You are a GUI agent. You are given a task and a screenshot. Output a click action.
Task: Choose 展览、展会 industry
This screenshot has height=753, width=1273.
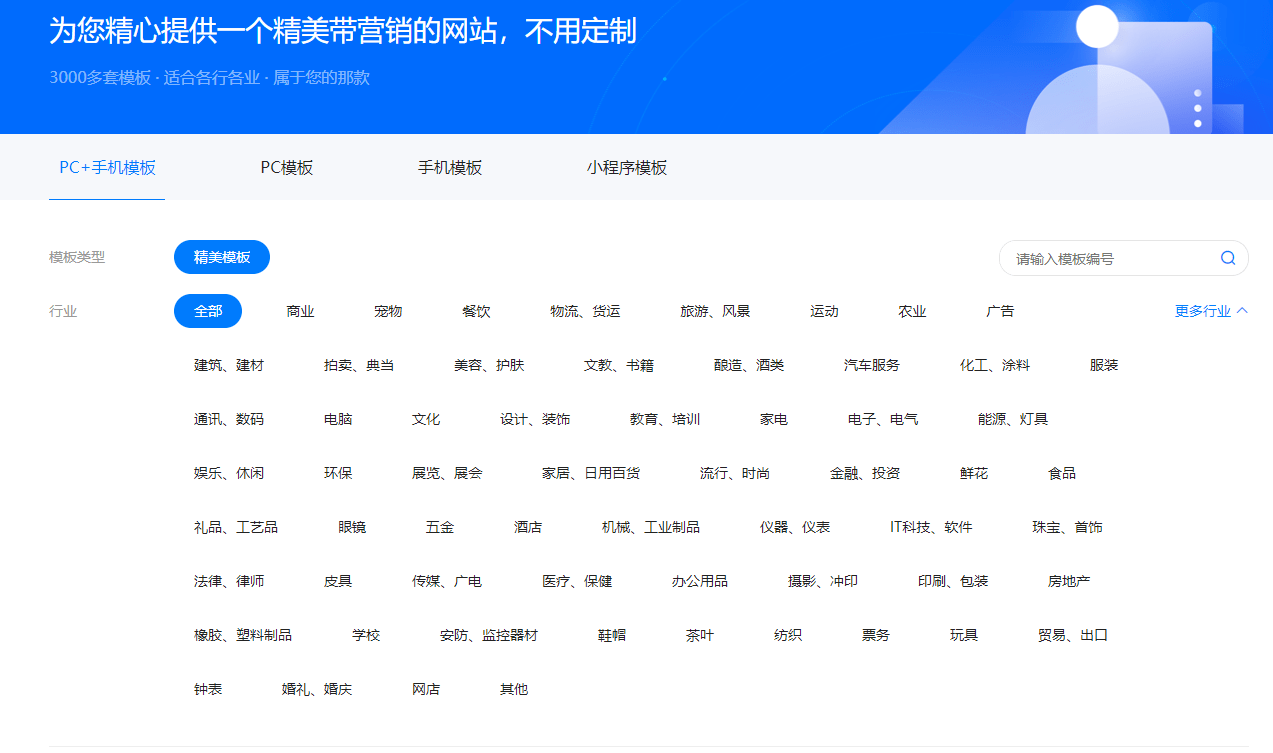(x=447, y=473)
